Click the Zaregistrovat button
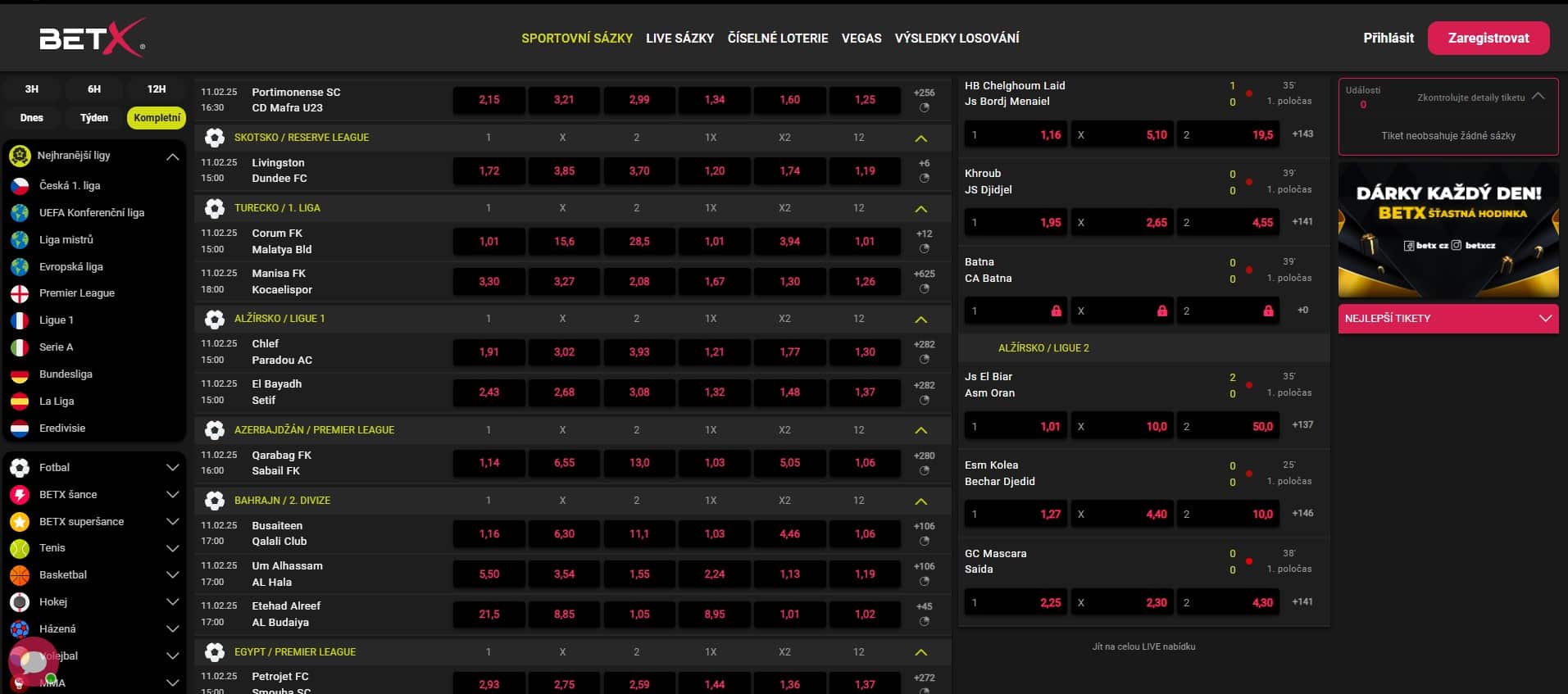 (x=1488, y=39)
